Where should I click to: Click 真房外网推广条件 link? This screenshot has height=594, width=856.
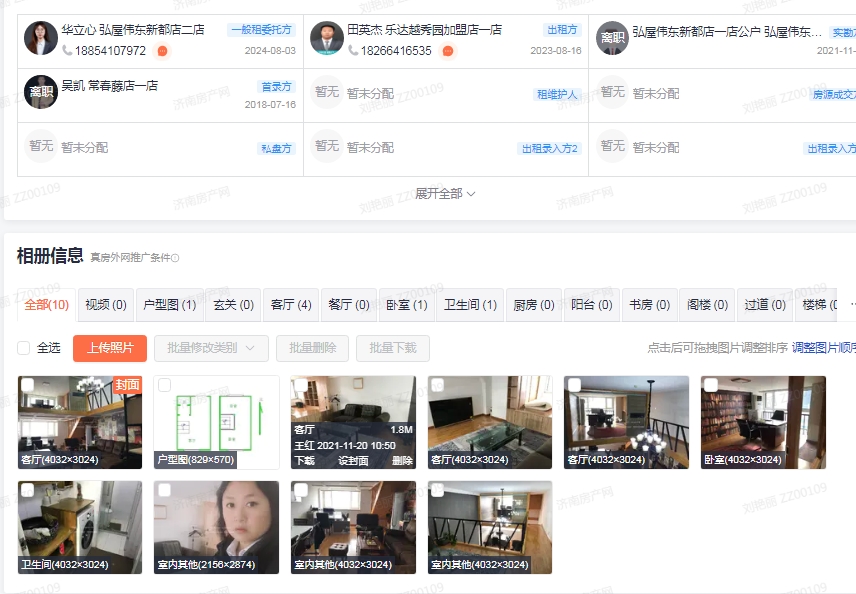click(x=131, y=258)
